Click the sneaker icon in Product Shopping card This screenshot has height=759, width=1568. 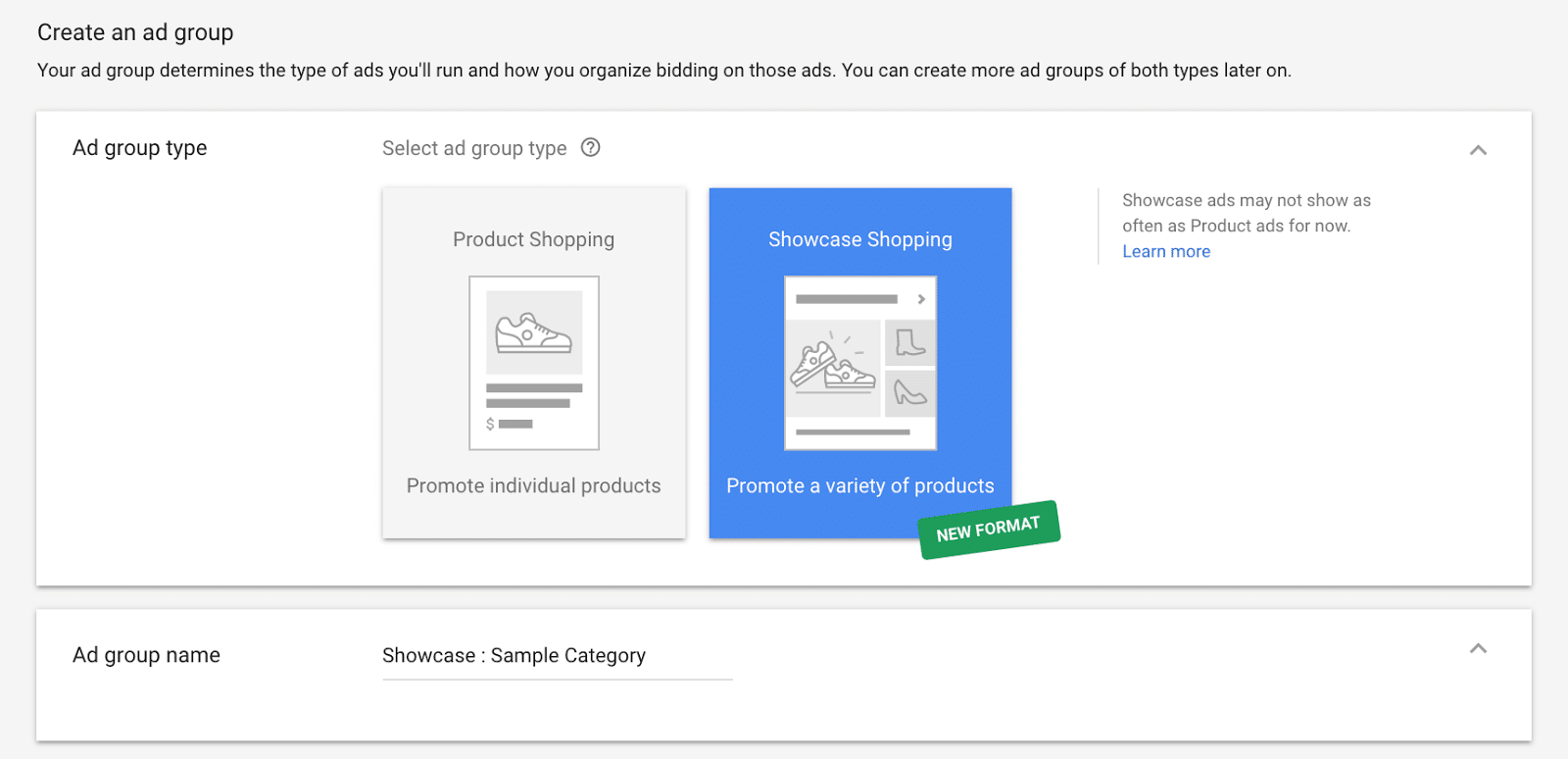(x=533, y=333)
